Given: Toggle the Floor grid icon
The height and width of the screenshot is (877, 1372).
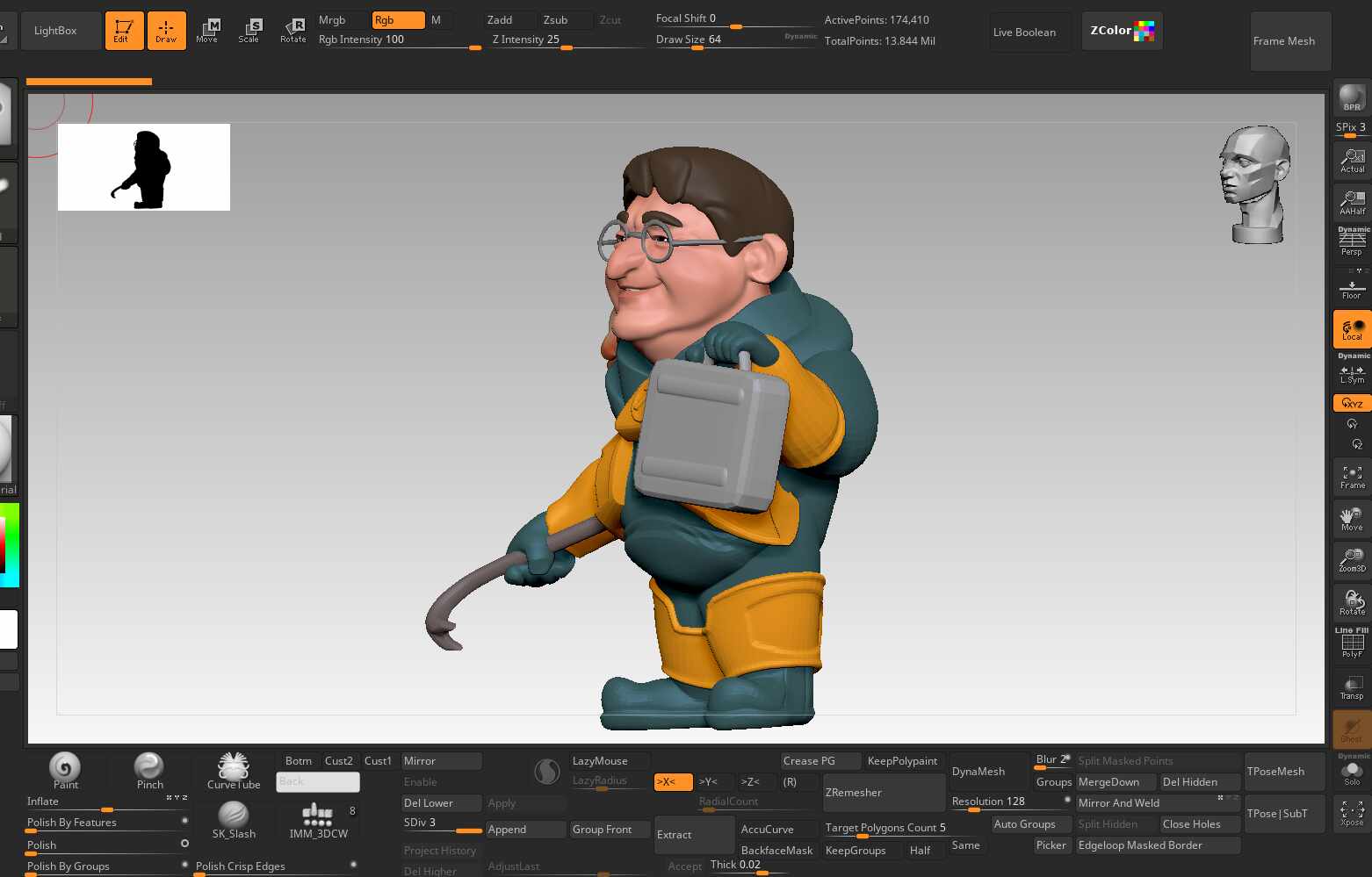Looking at the screenshot, I should [1352, 289].
